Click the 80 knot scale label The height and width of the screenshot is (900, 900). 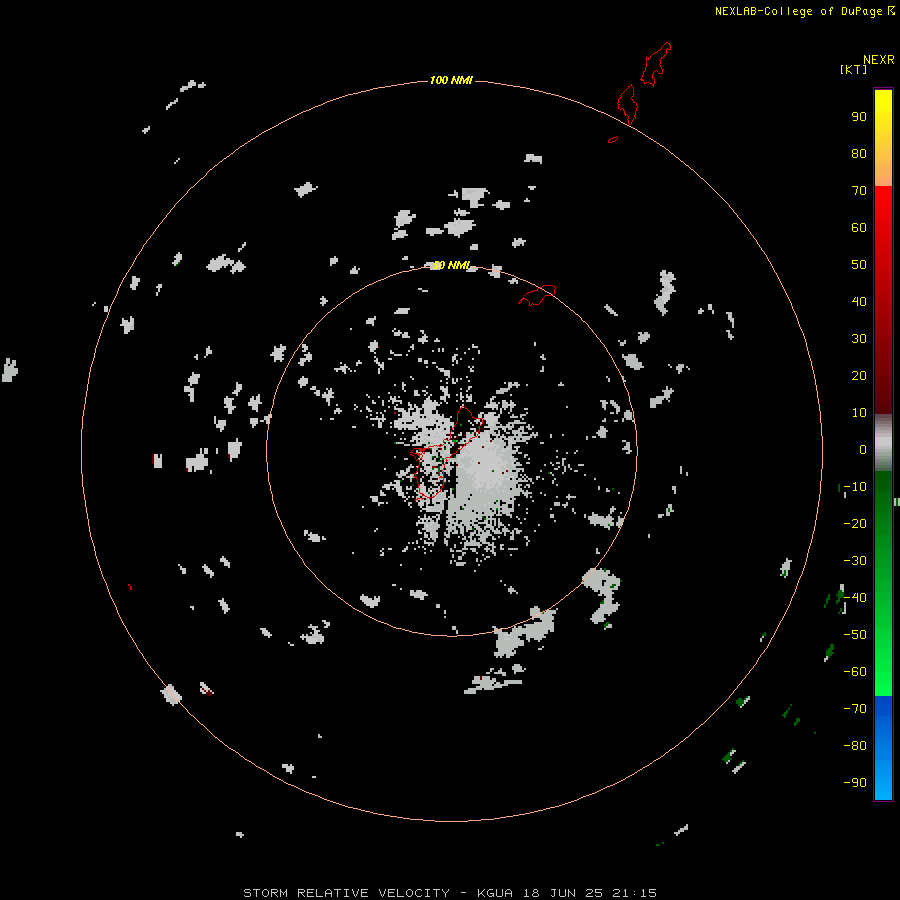pyautogui.click(x=859, y=153)
